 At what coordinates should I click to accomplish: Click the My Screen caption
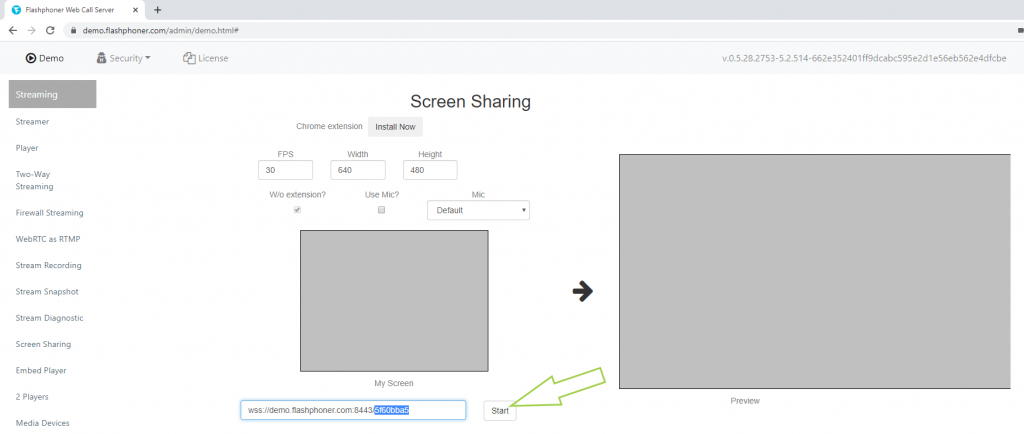click(394, 383)
